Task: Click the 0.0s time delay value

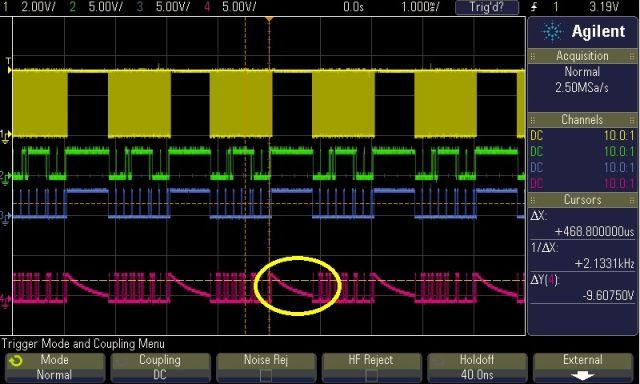Action: tap(353, 7)
